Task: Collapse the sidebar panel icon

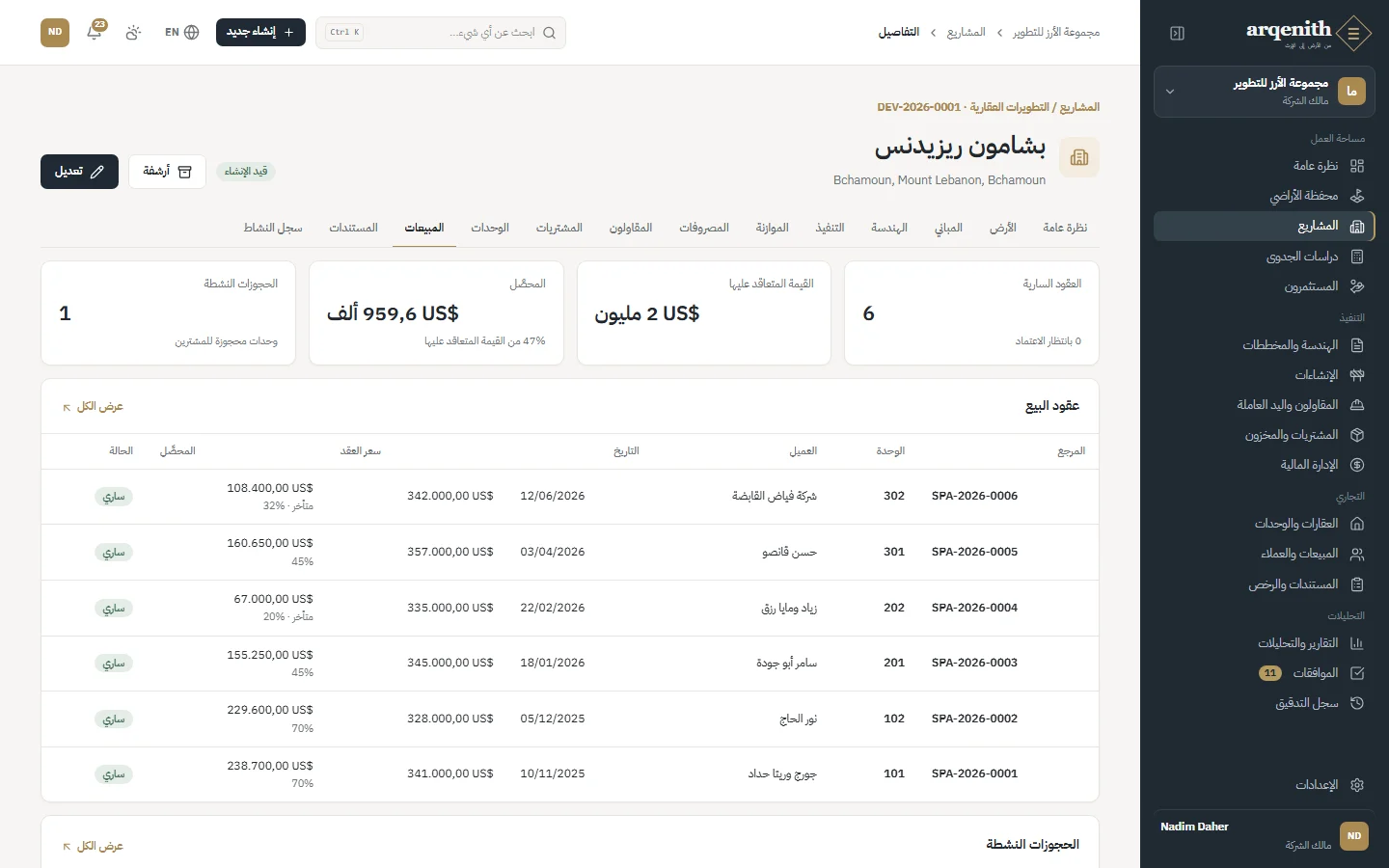Action: pos(1177,33)
